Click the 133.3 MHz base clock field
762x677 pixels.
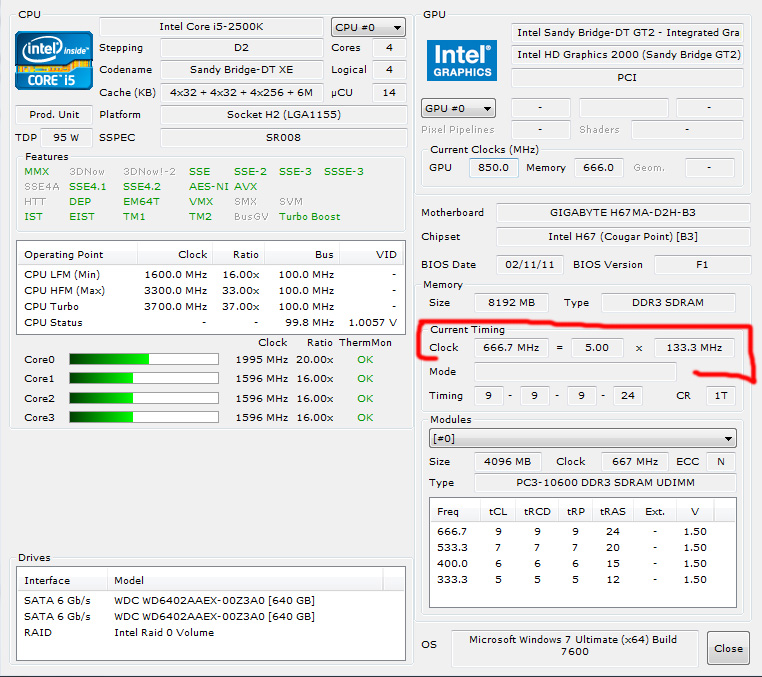(694, 347)
